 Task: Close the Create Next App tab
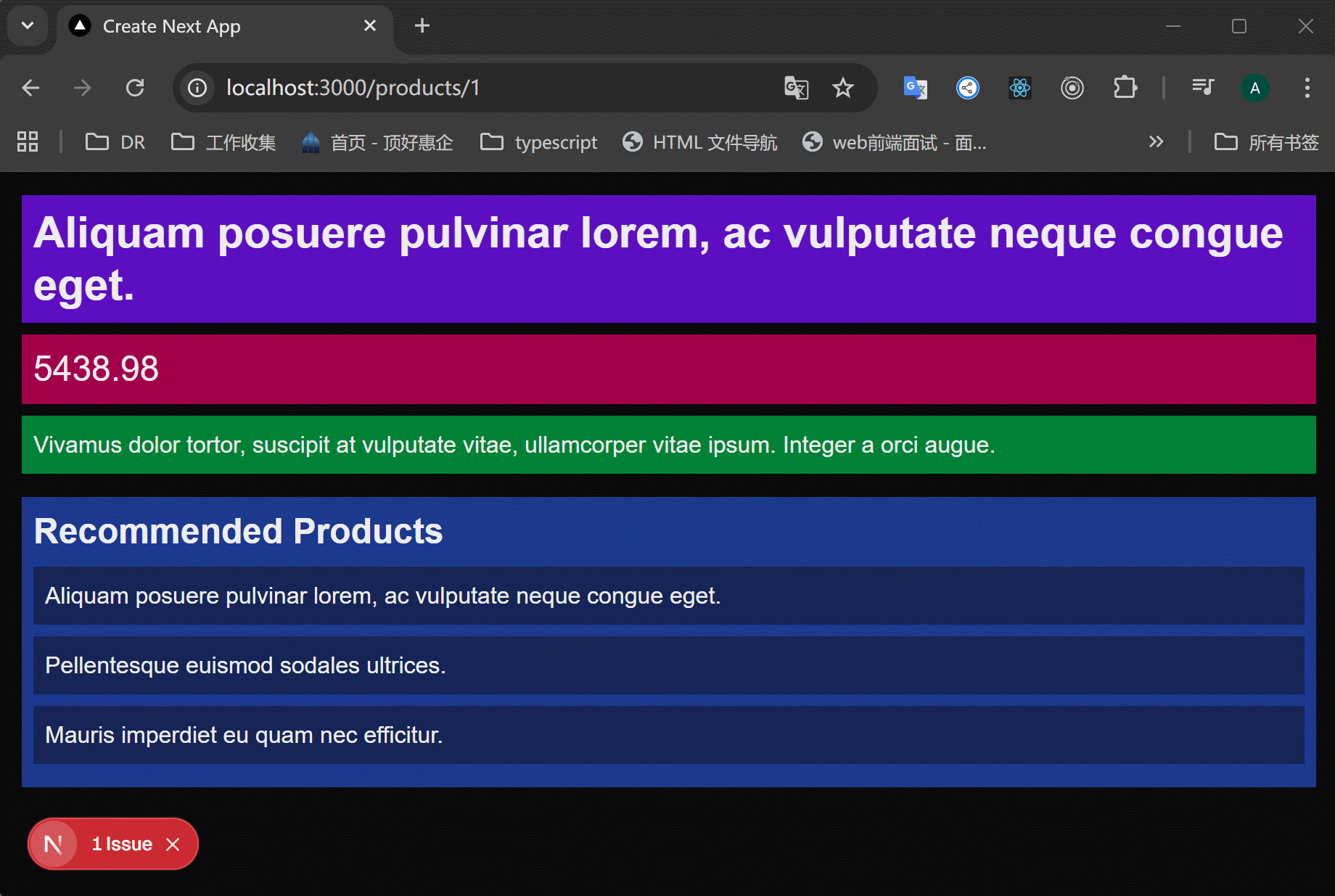(x=369, y=26)
